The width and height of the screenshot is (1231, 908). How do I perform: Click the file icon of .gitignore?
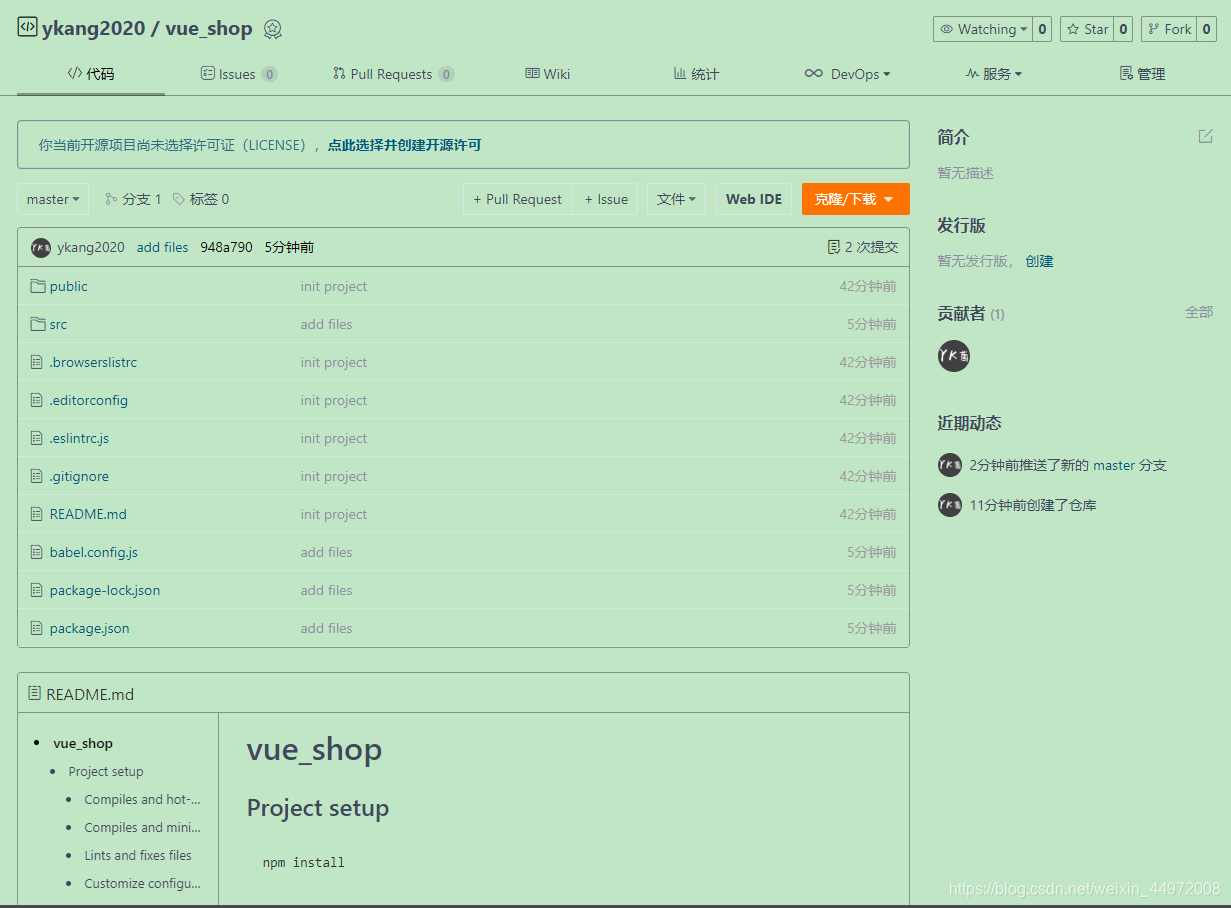pyautogui.click(x=38, y=476)
